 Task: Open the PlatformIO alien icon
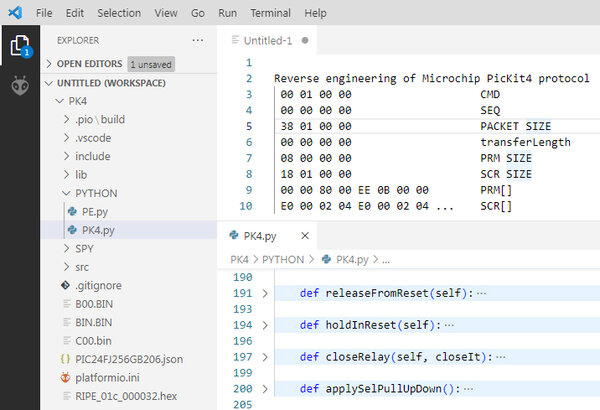20,86
